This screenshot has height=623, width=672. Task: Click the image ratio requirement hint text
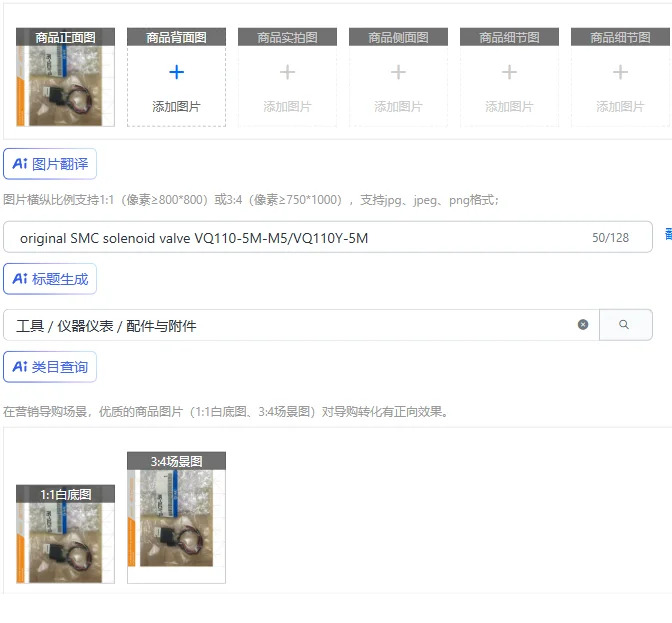pyautogui.click(x=251, y=200)
